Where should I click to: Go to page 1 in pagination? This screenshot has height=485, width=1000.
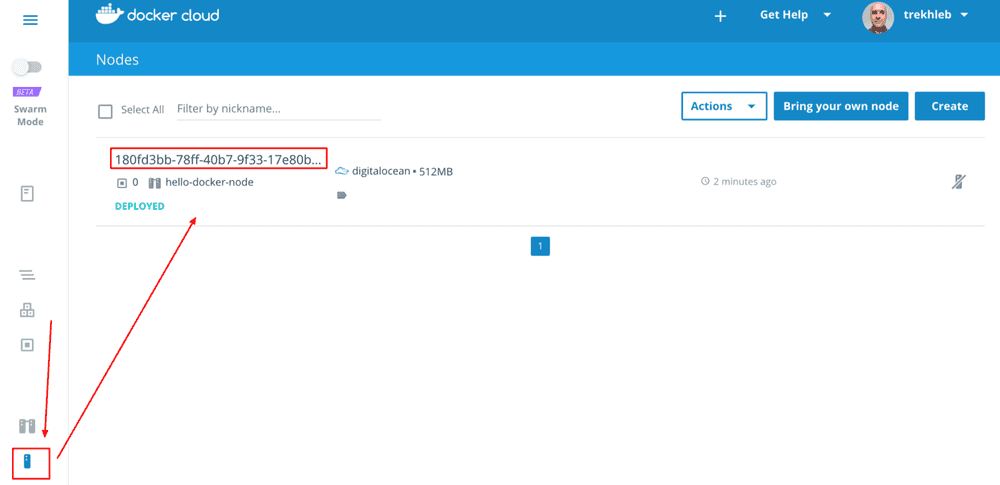[x=540, y=246]
